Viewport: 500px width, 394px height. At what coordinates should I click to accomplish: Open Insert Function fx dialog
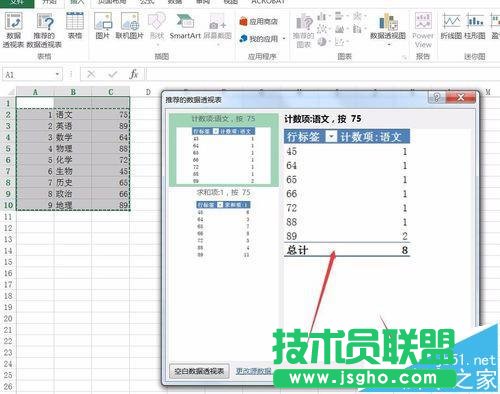pos(134,74)
